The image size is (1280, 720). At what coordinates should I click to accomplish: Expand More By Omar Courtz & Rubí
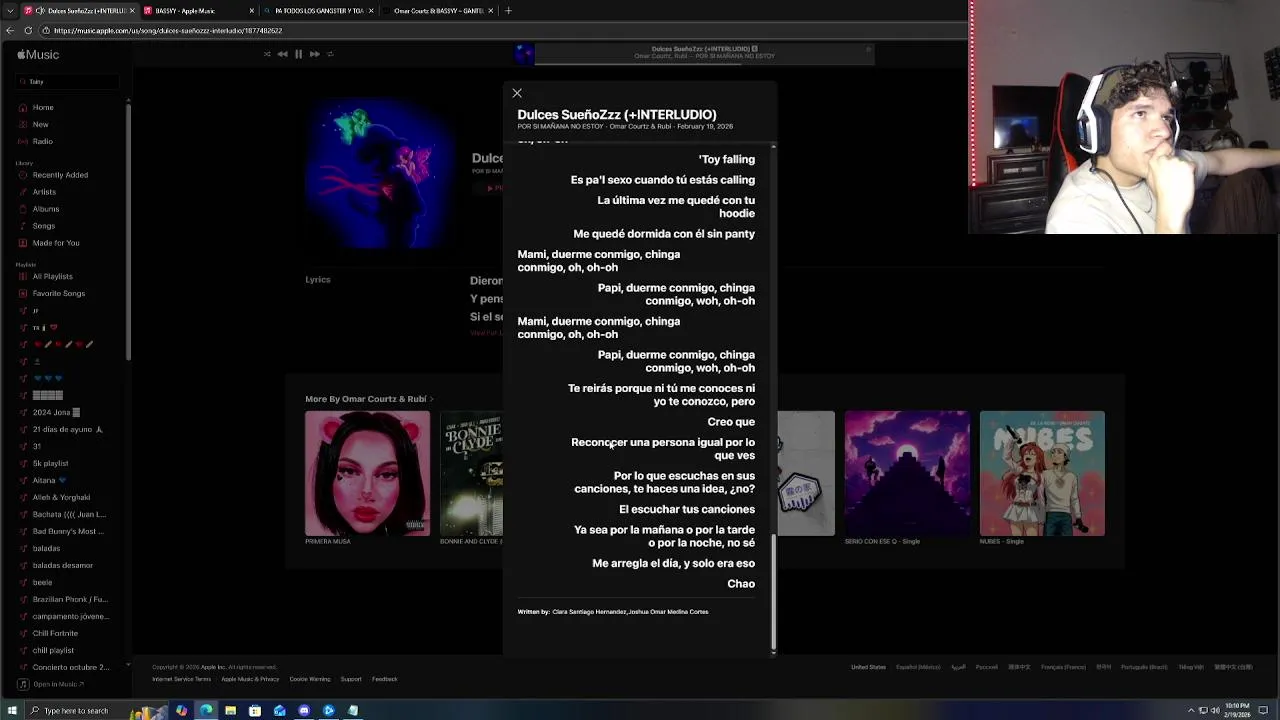pos(369,399)
